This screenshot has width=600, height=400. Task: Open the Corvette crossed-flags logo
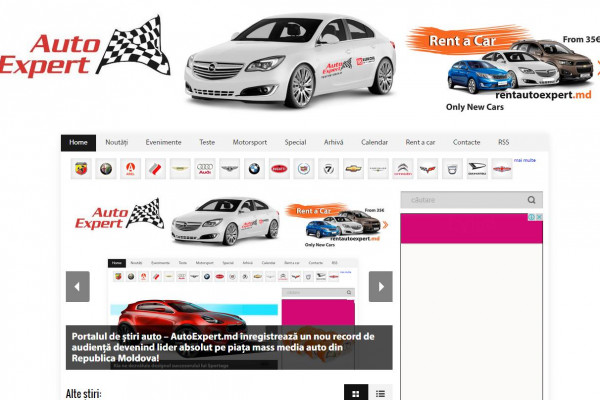[x=427, y=168]
